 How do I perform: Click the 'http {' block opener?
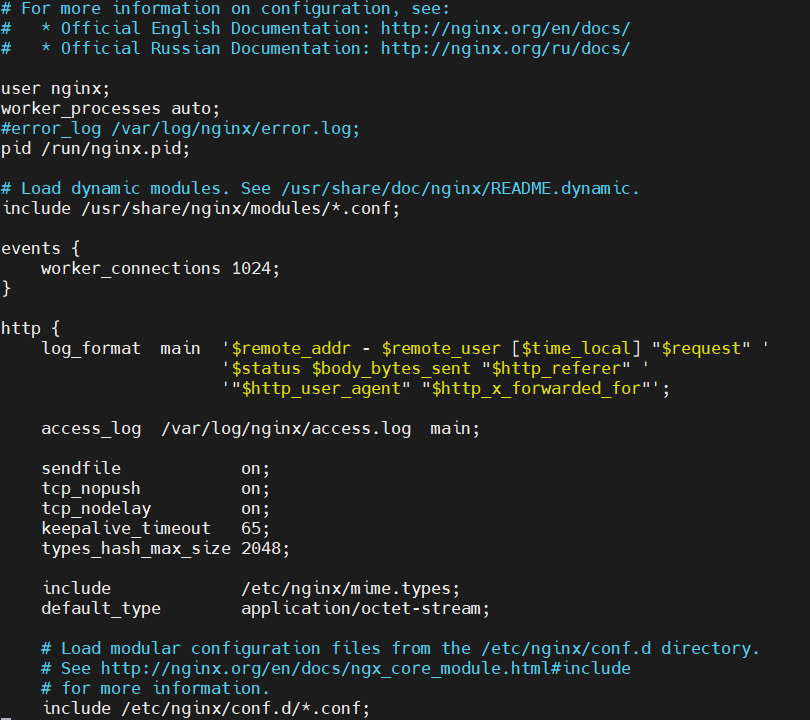coord(30,328)
